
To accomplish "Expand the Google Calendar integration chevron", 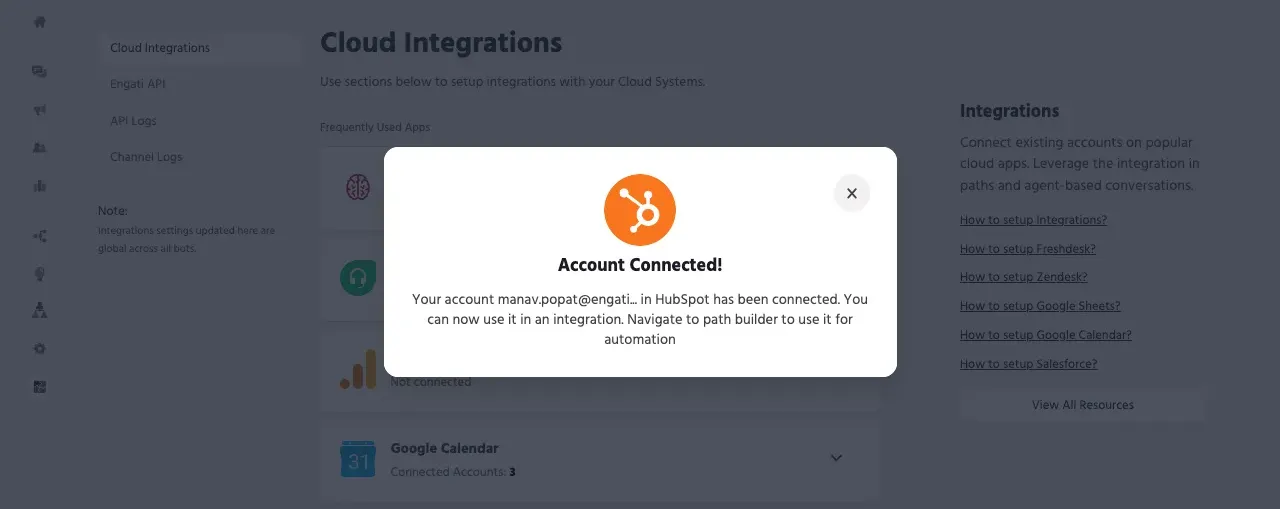I will pos(837,458).
